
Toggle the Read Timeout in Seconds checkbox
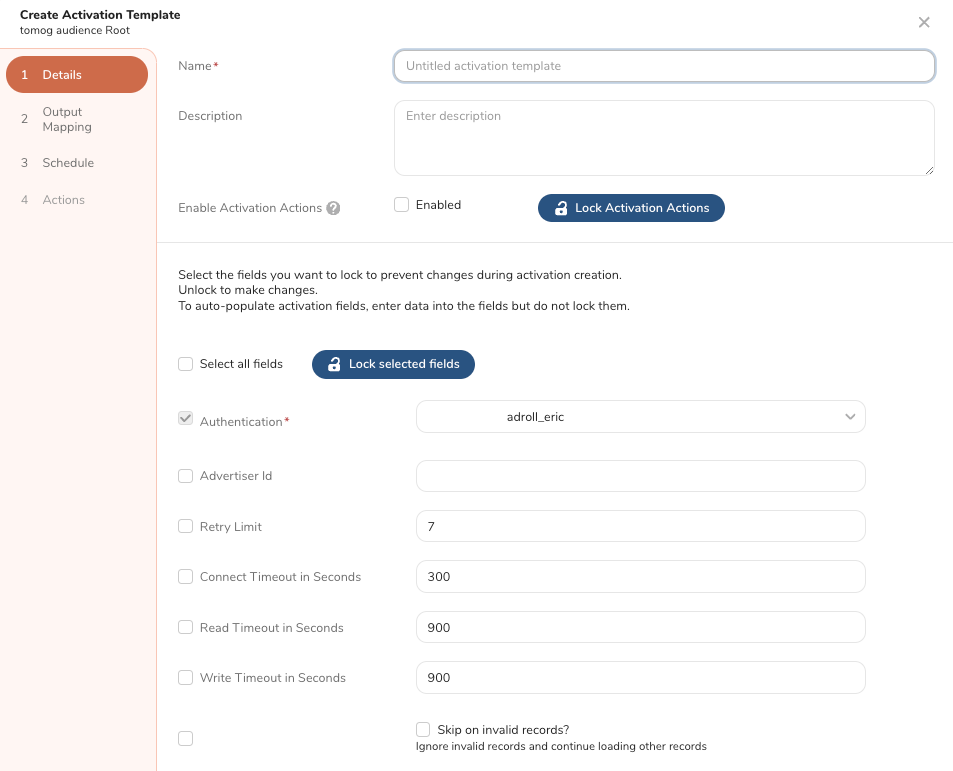coord(186,628)
